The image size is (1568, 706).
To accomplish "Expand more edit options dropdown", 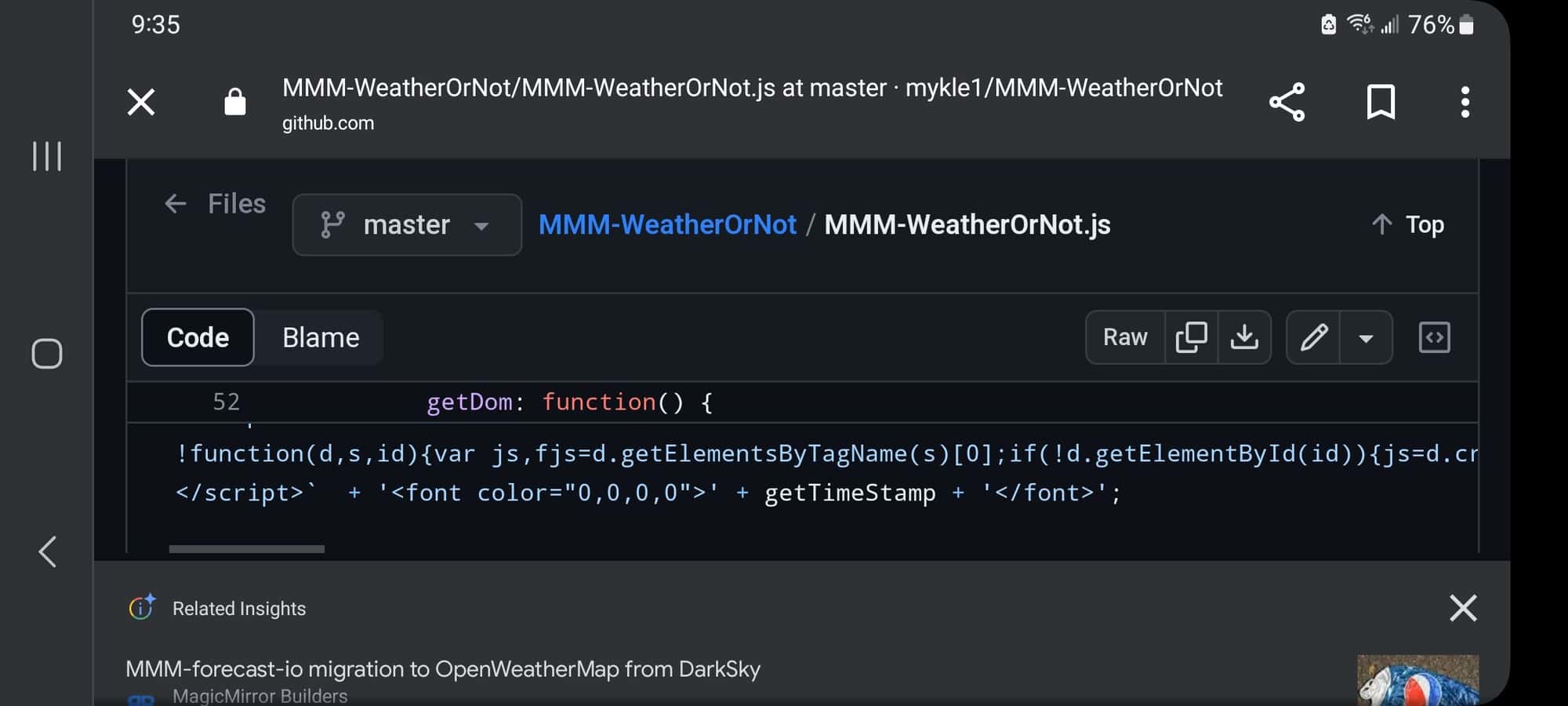I will click(1366, 337).
